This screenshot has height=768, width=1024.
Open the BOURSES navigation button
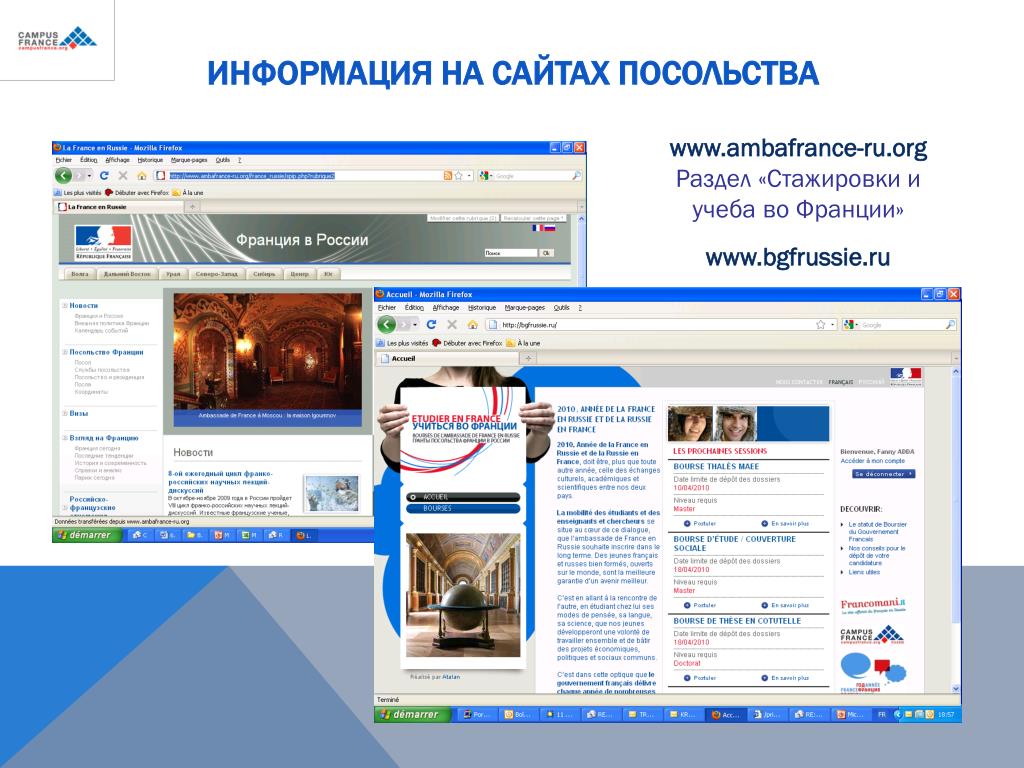[x=463, y=508]
